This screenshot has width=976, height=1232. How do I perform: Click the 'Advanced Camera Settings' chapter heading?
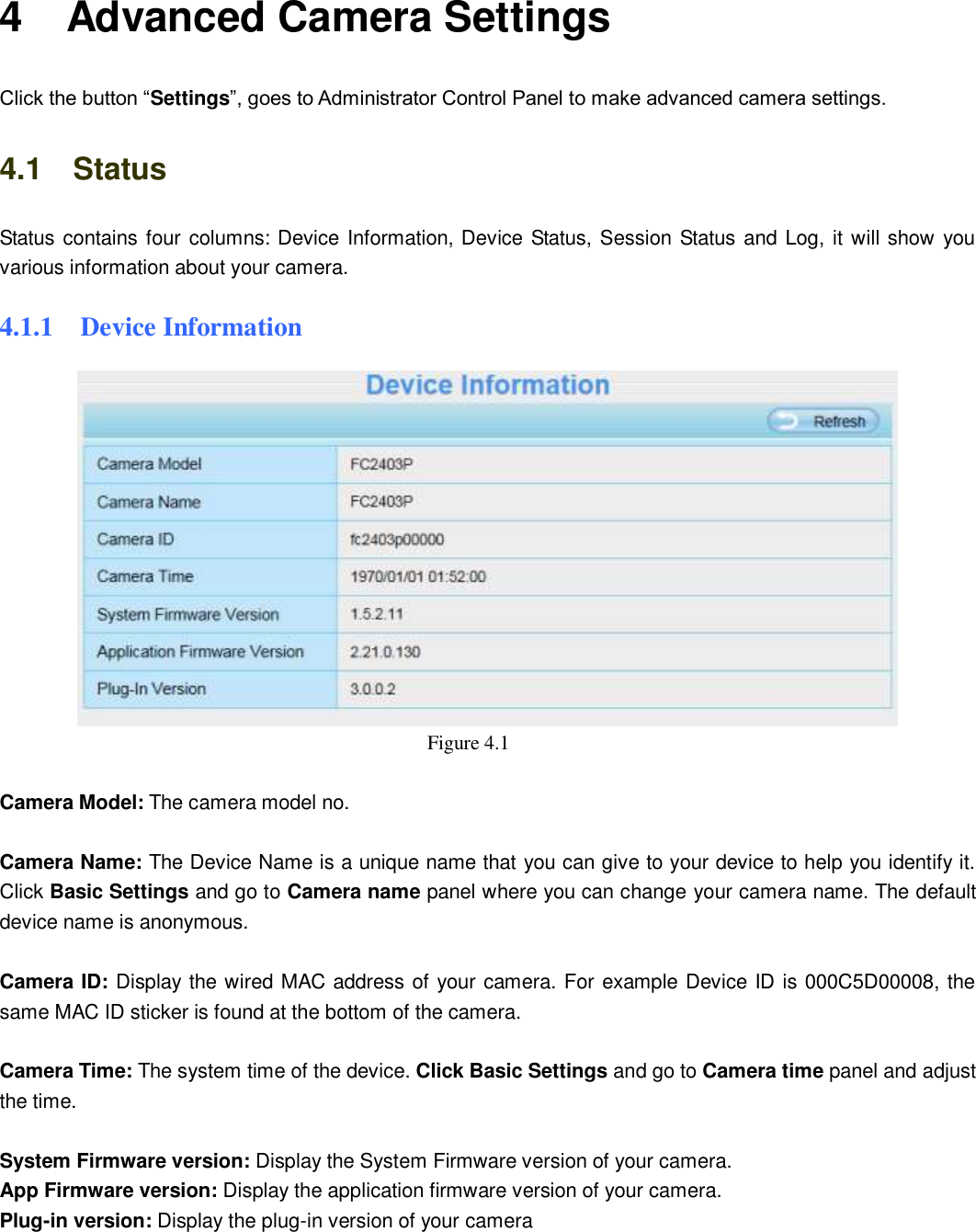click(x=338, y=18)
